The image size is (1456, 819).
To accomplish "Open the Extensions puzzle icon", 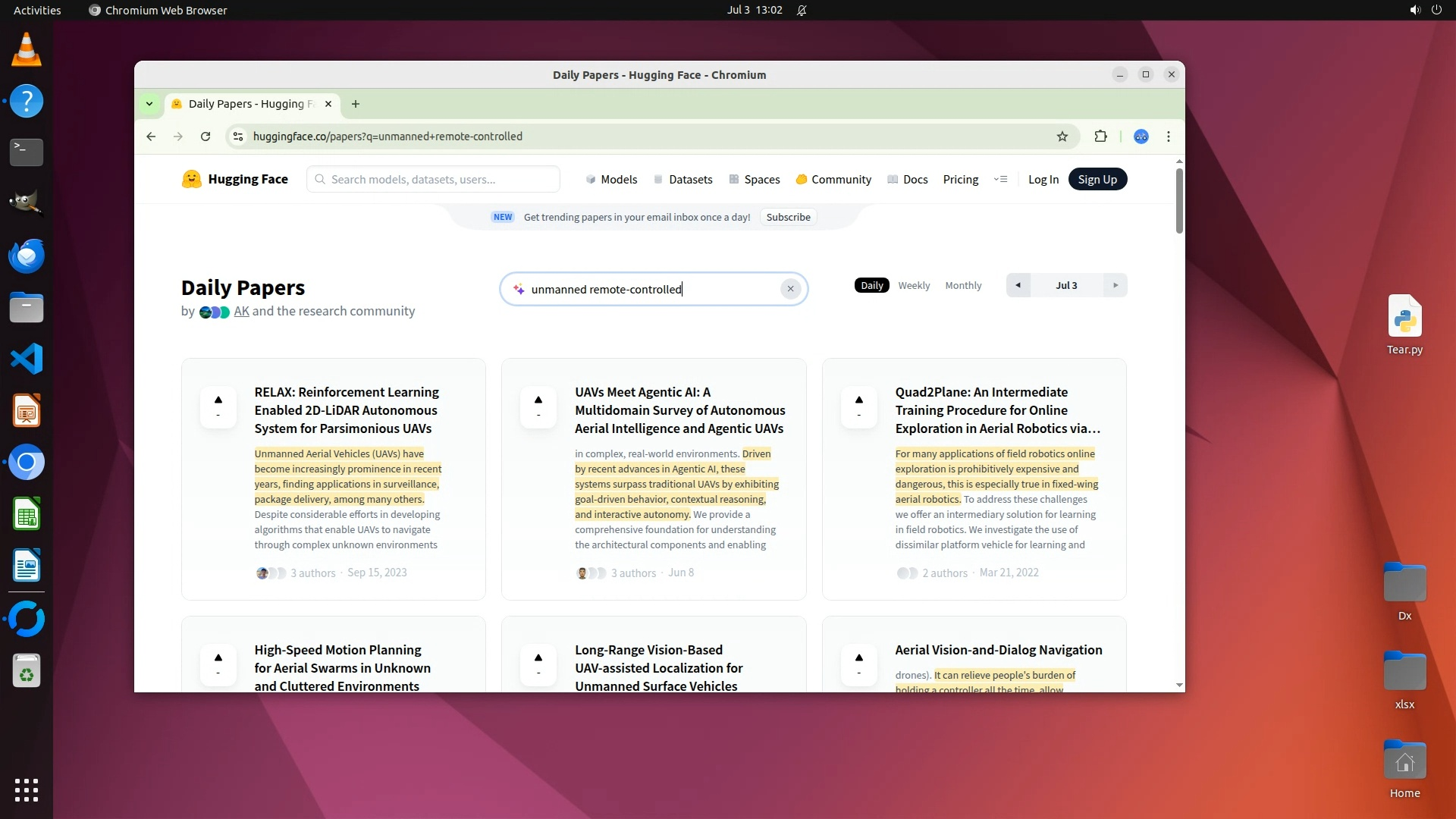I will coord(1100,136).
